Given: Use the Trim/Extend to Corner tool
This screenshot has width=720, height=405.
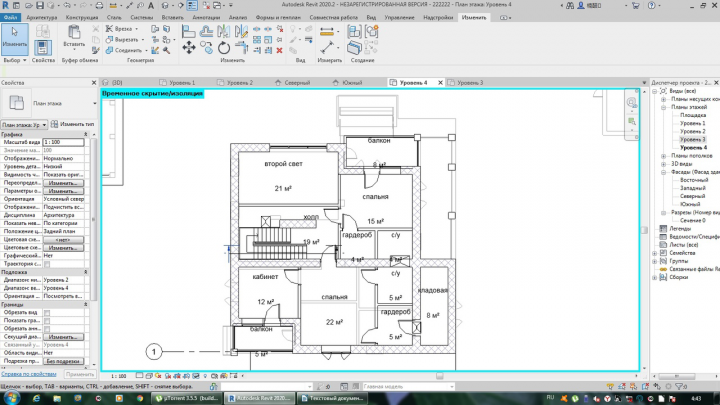Looking at the screenshot, I should point(242,47).
